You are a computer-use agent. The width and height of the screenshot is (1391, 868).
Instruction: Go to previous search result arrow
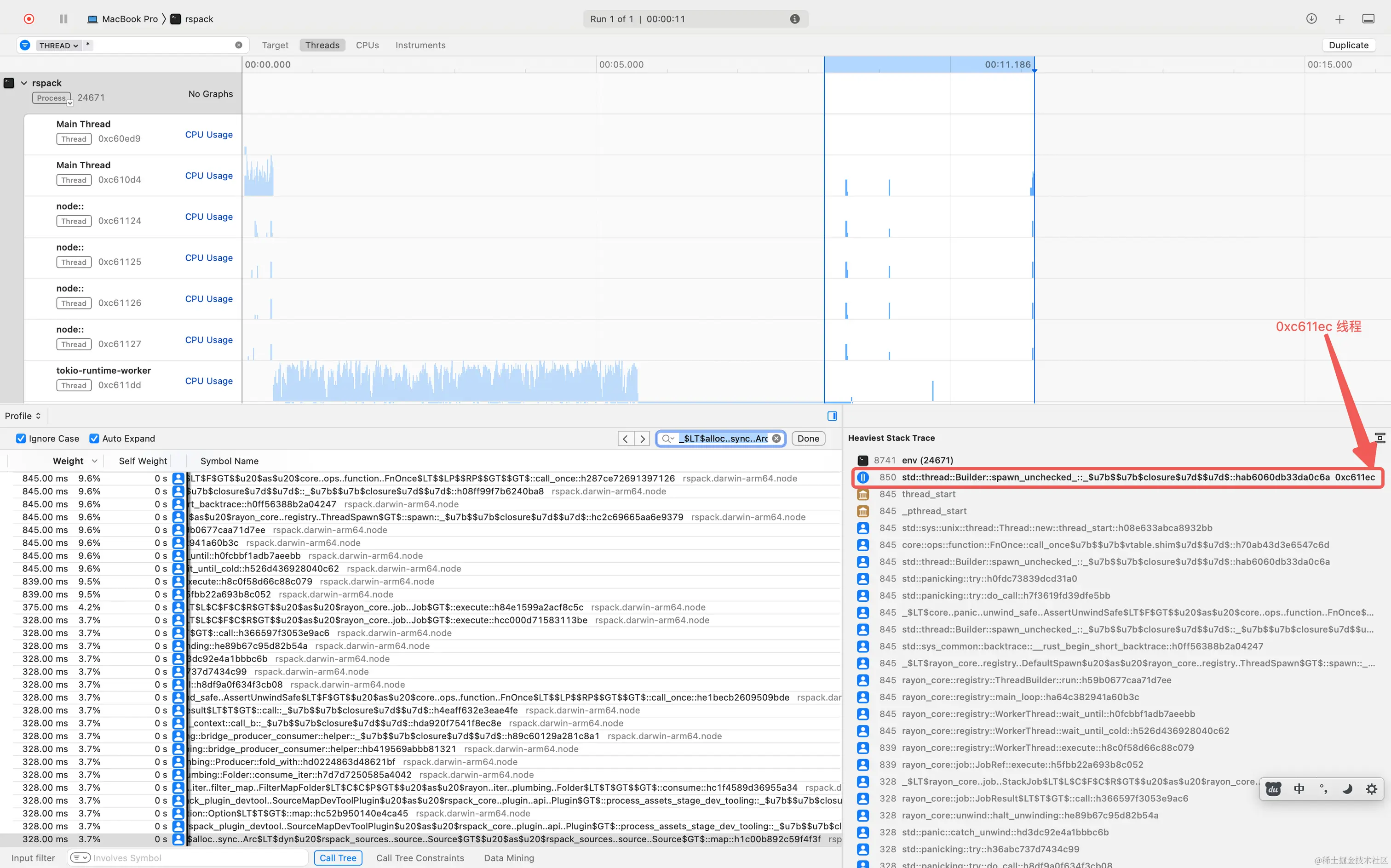click(x=626, y=439)
